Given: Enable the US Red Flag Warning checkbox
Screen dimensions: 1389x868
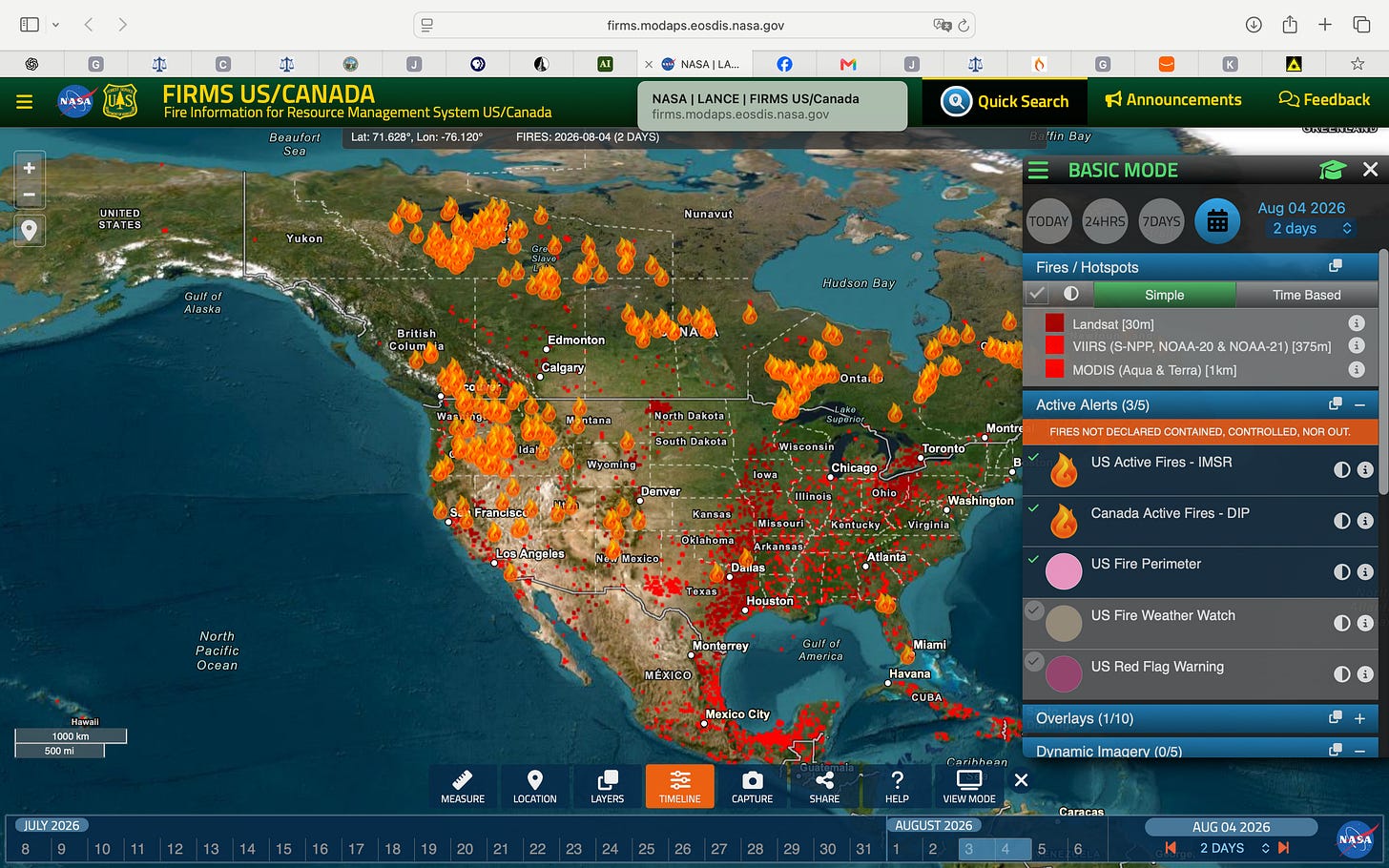Looking at the screenshot, I should click(1034, 660).
